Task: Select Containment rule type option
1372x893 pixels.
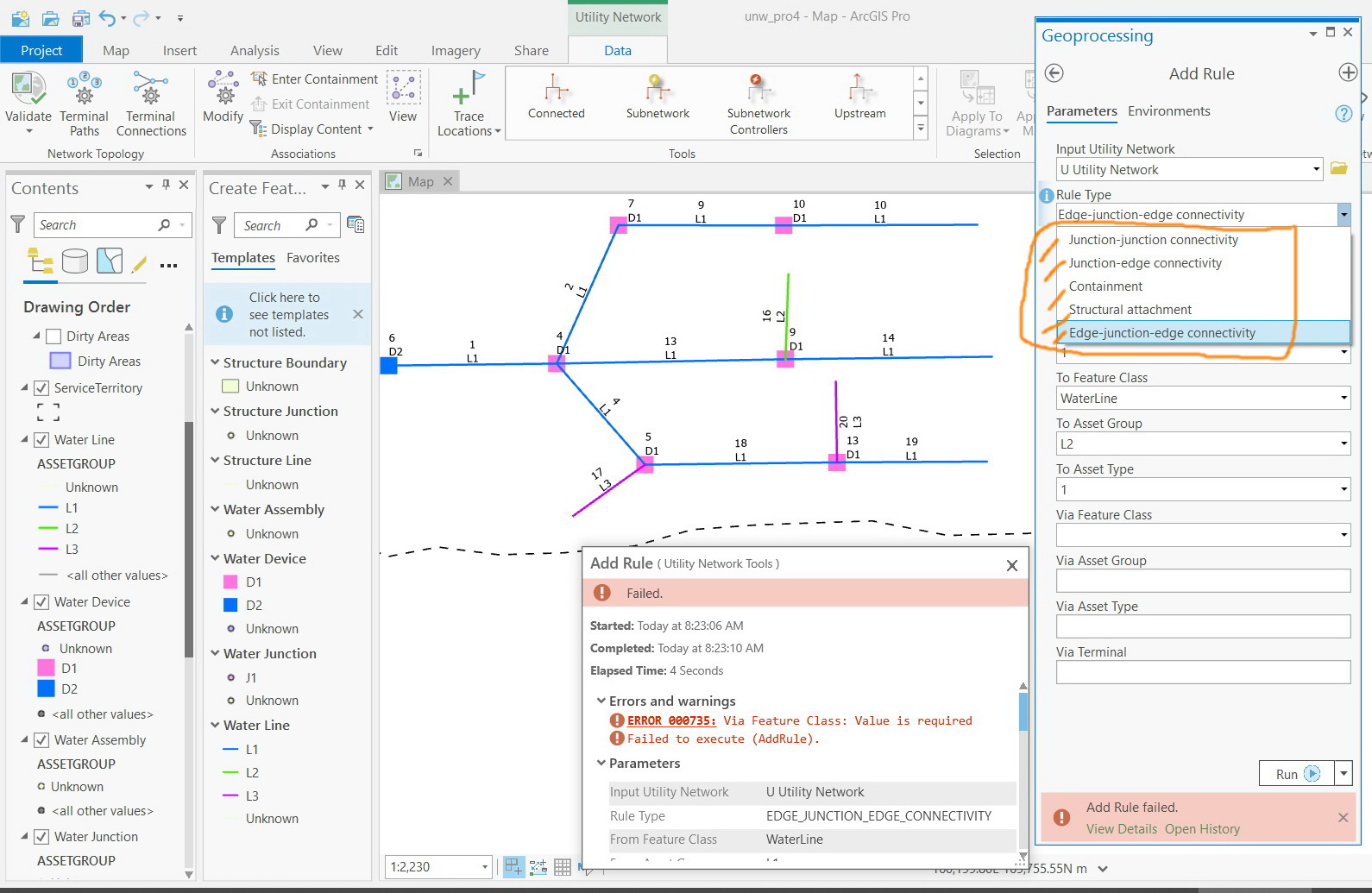Action: [x=1105, y=286]
